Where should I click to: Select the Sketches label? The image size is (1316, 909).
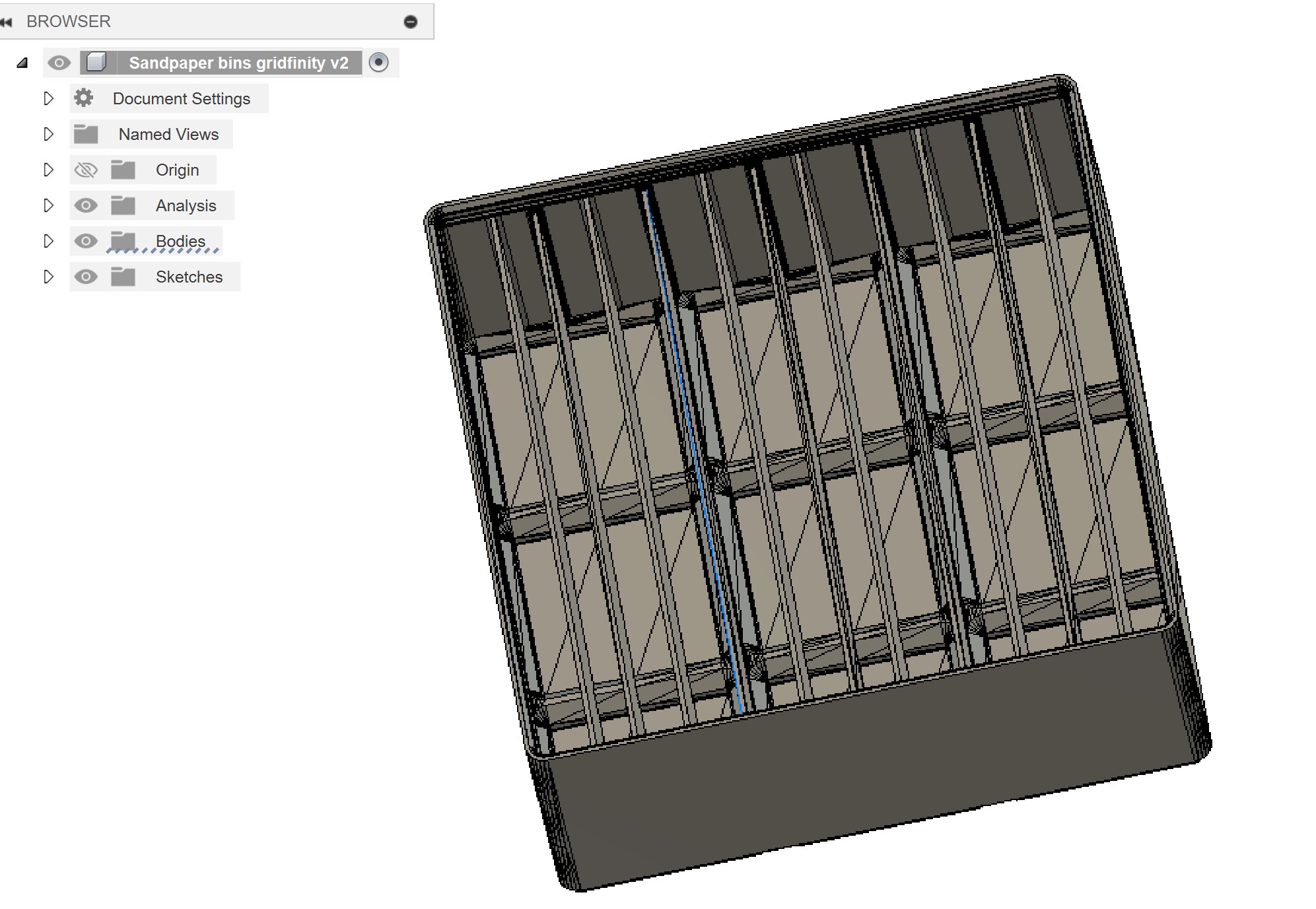[x=189, y=277]
